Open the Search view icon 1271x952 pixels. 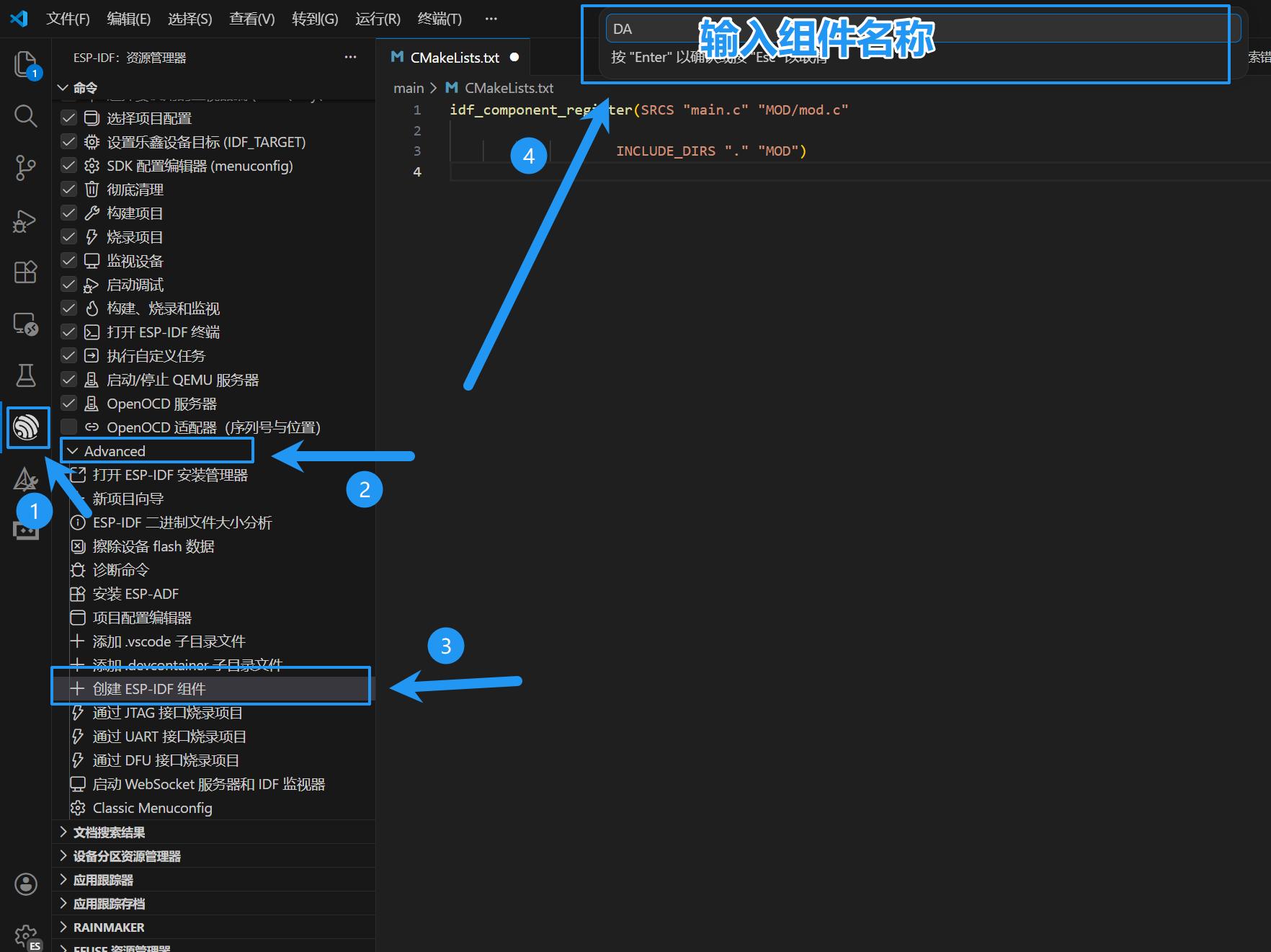click(x=26, y=116)
